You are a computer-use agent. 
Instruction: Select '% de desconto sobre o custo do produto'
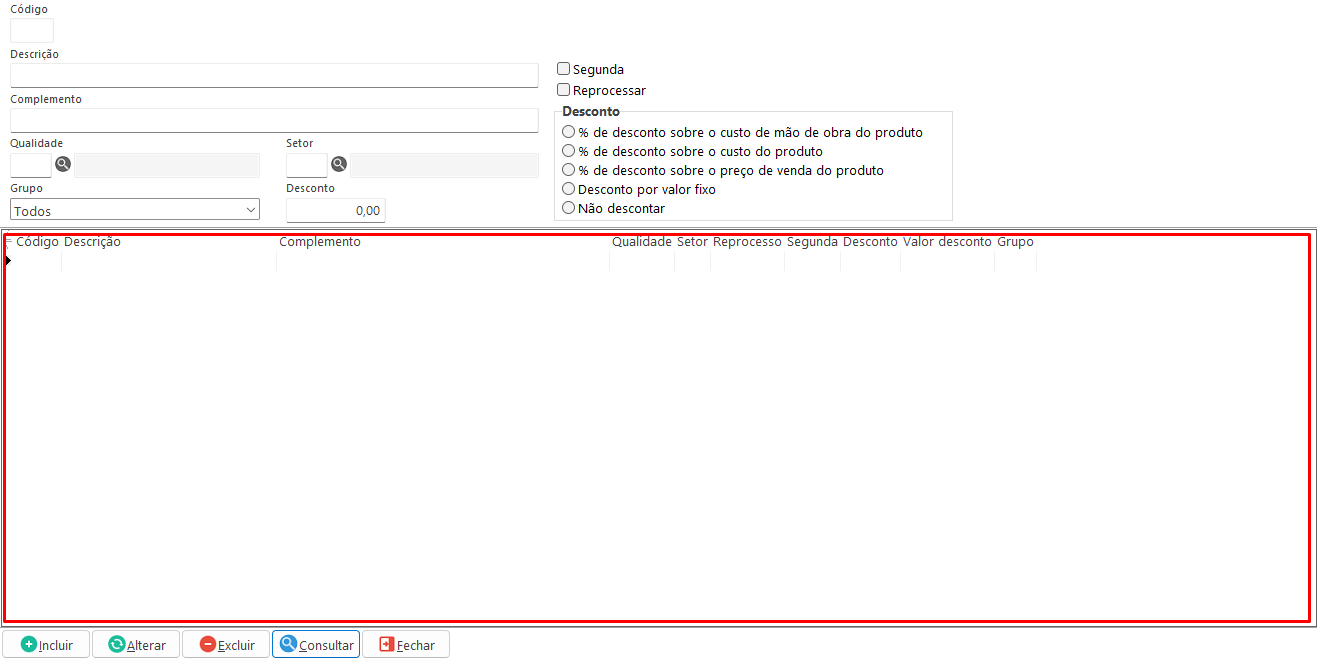click(569, 151)
